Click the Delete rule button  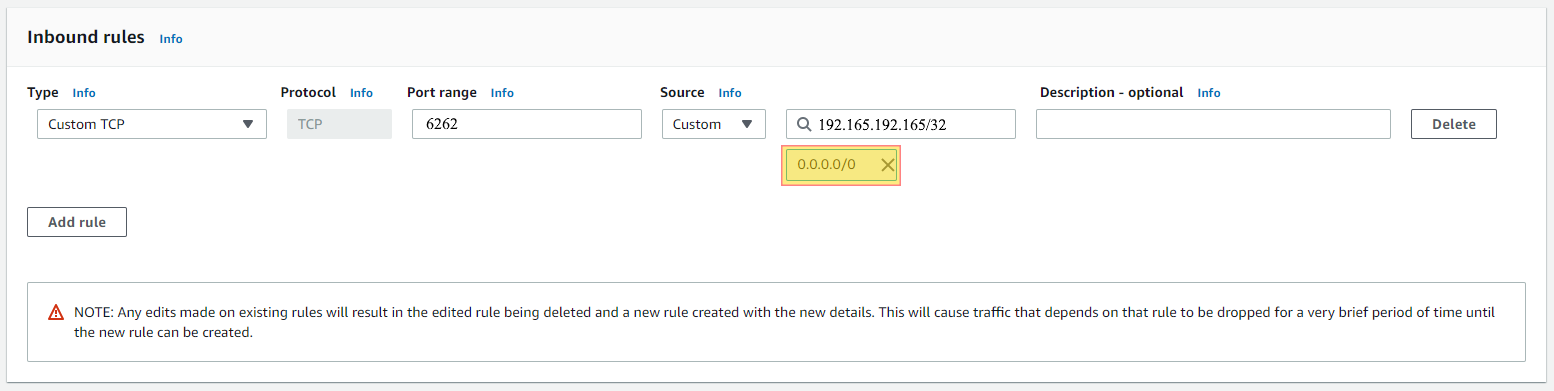click(1453, 124)
